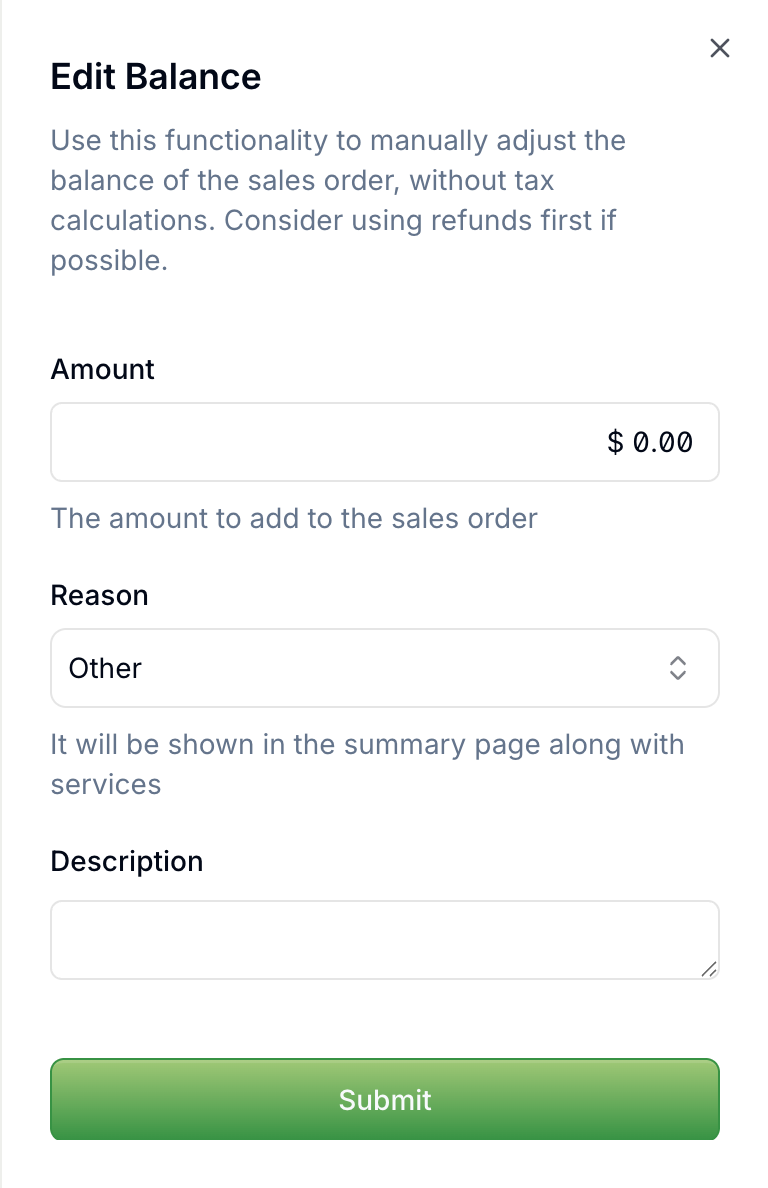This screenshot has height=1188, width=768.
Task: Click the word 'possible.' ending the intro
Action: (x=109, y=261)
